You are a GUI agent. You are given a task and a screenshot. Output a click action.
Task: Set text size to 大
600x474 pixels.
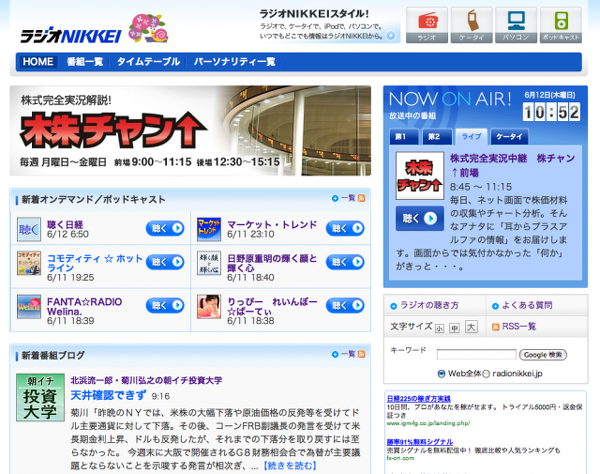point(471,327)
